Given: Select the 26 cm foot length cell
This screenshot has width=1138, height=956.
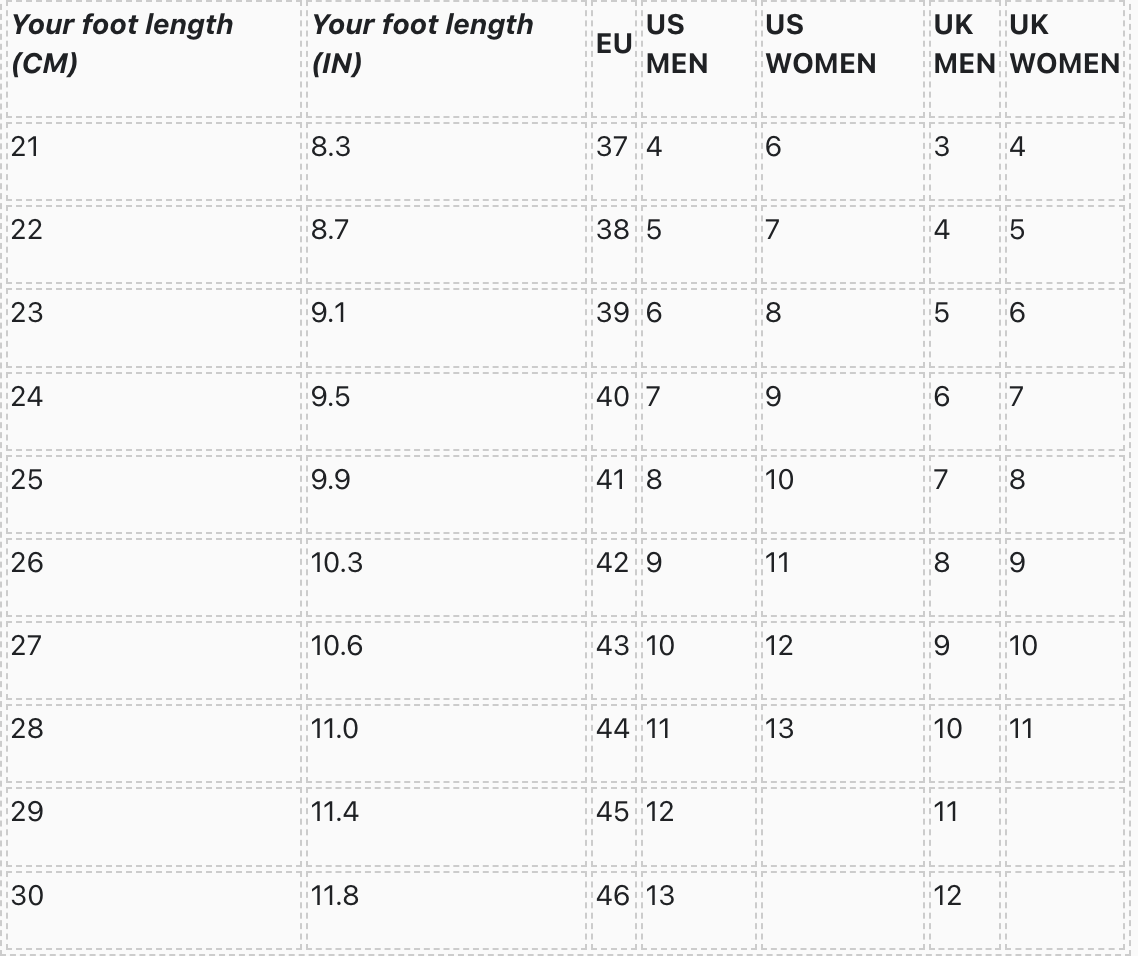Looking at the screenshot, I should (27, 563).
